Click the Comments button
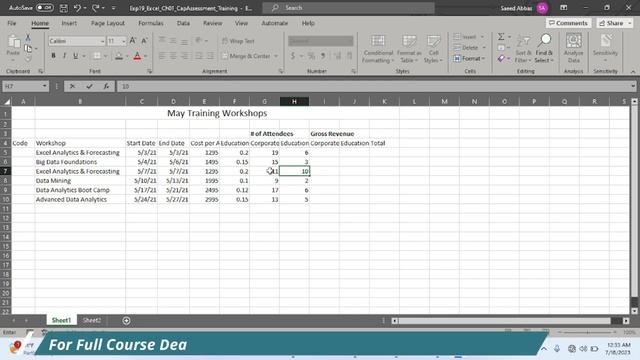This screenshot has height=360, width=640. [x=568, y=23]
